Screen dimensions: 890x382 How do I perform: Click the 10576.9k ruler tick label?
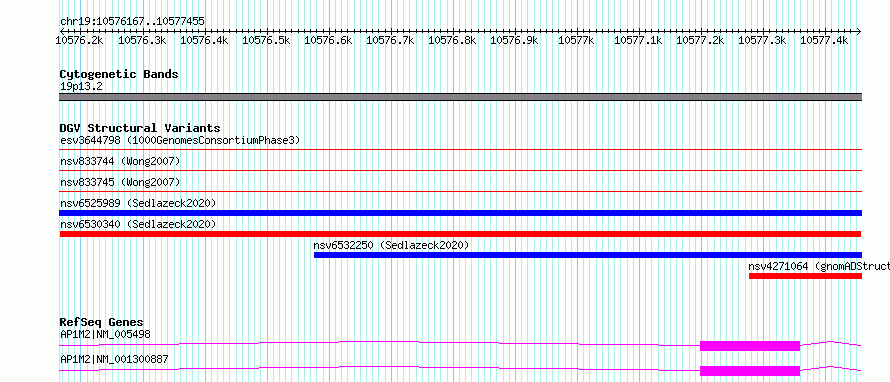point(514,40)
